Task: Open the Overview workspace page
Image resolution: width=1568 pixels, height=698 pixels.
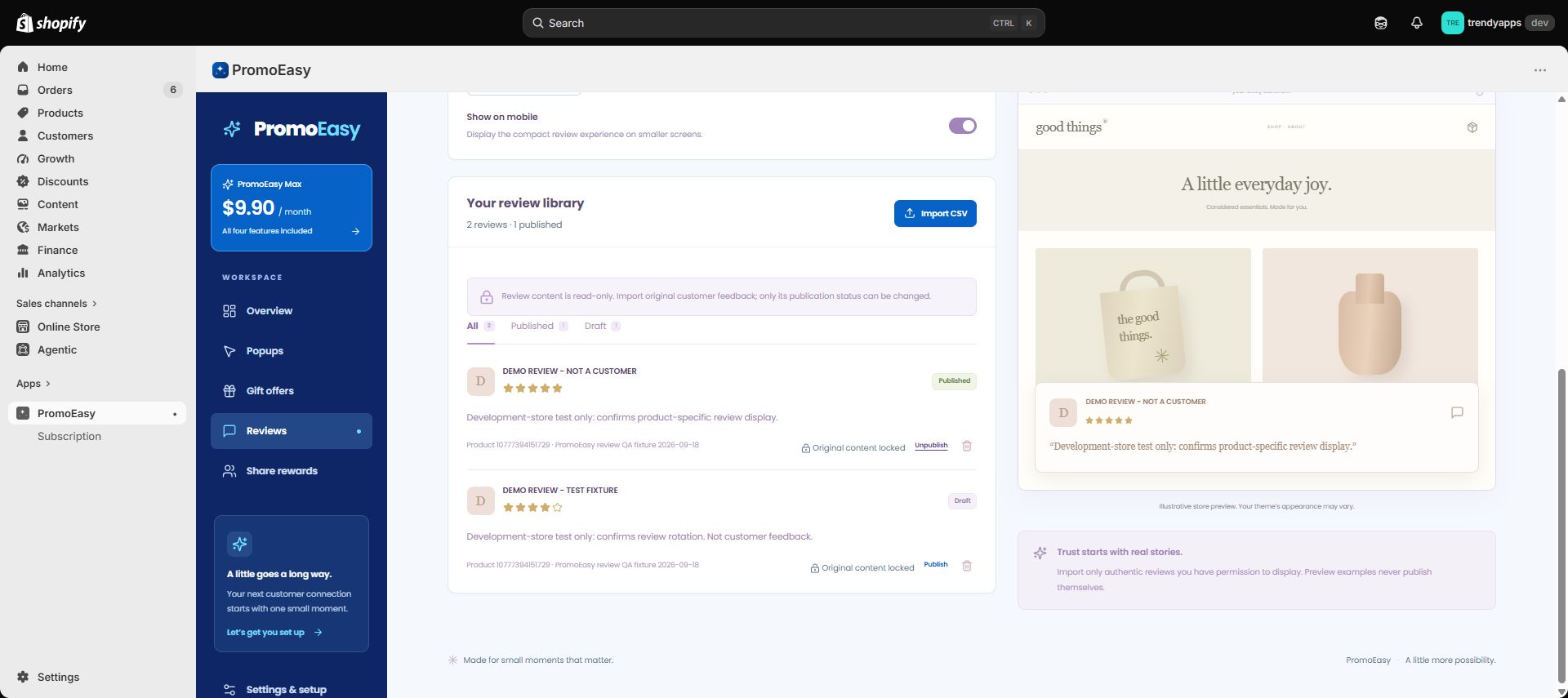Action: [x=292, y=311]
